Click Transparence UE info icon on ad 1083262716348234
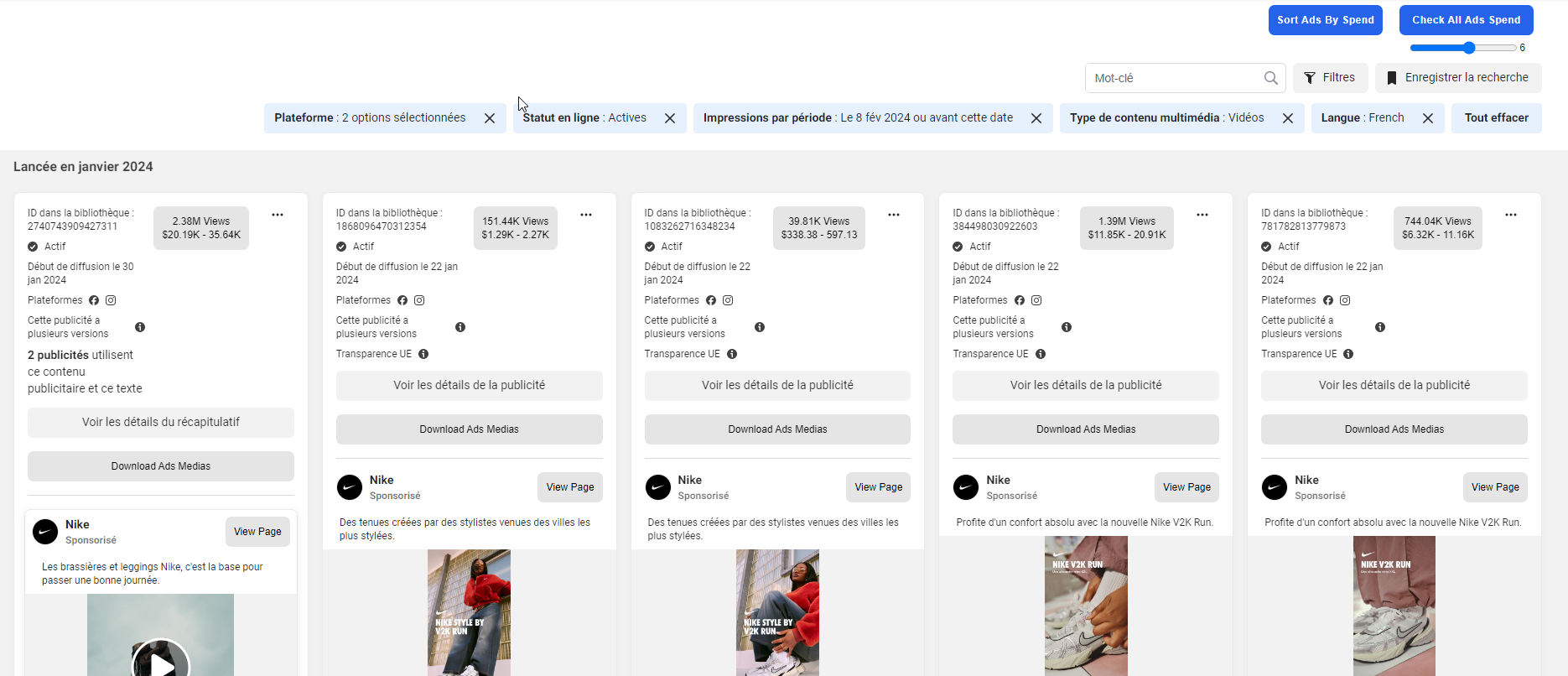1568x676 pixels. [732, 354]
